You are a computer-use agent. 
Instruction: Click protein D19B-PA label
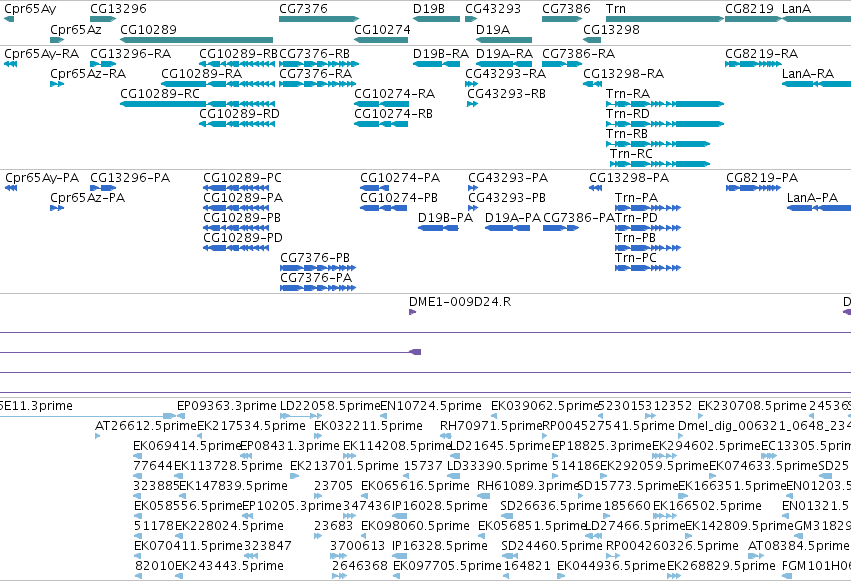tap(445, 218)
